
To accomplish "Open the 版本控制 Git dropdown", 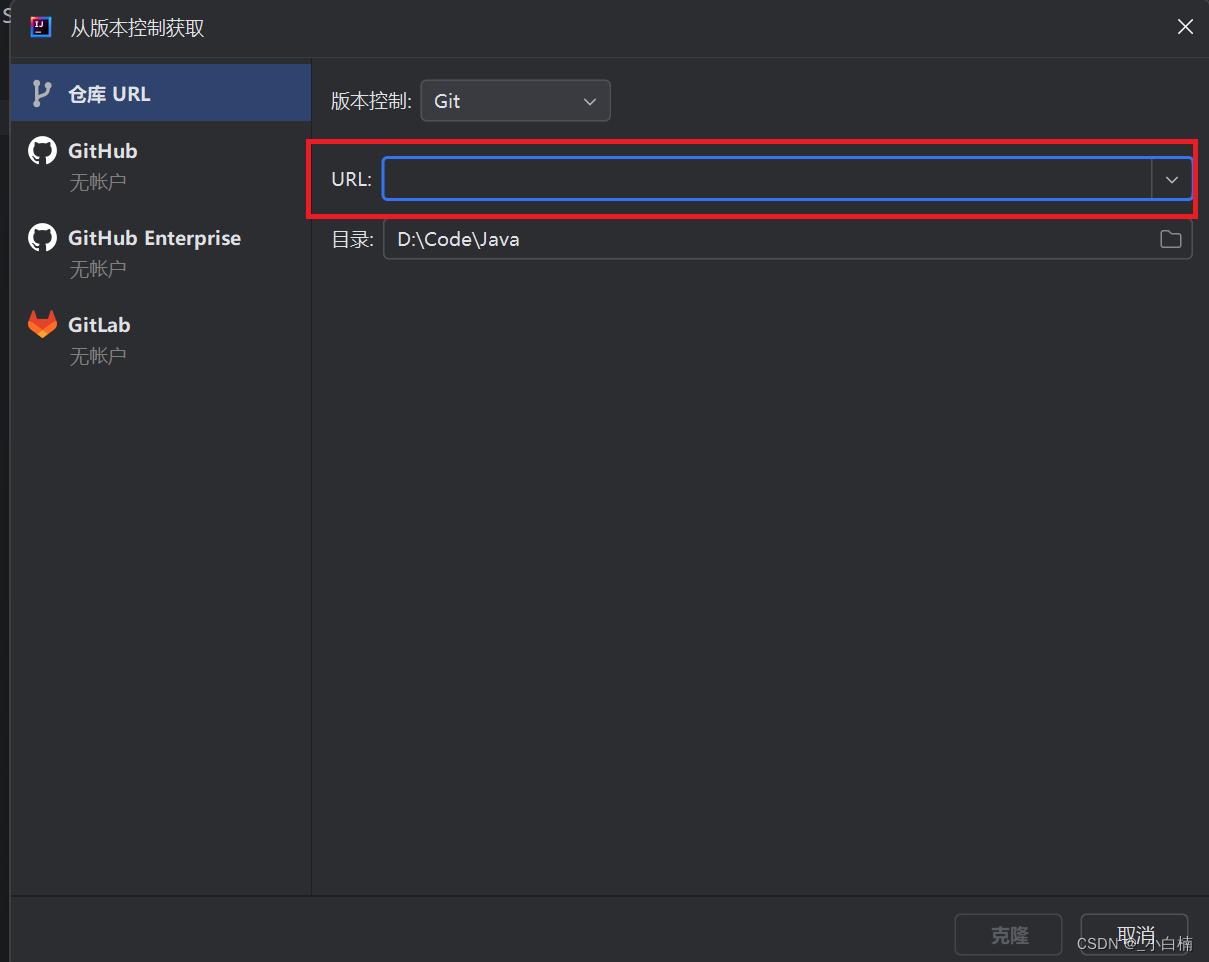I will [515, 101].
